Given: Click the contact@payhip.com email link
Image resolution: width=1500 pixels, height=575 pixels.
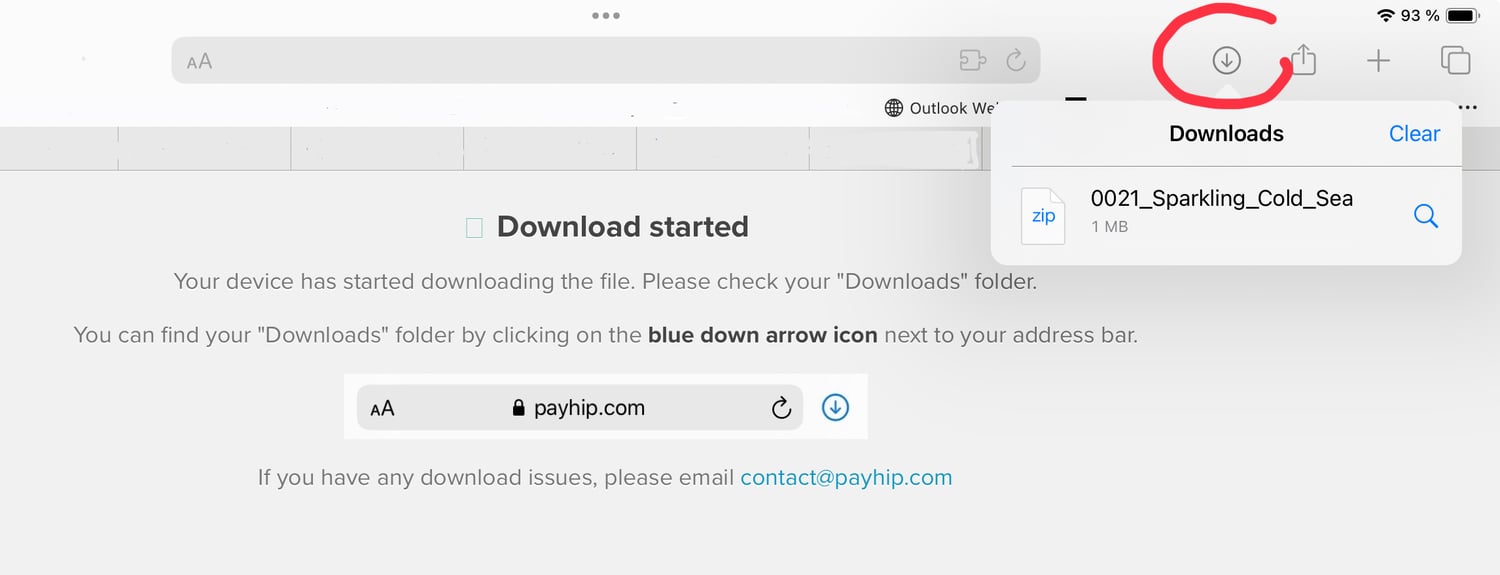Looking at the screenshot, I should coord(846,477).
